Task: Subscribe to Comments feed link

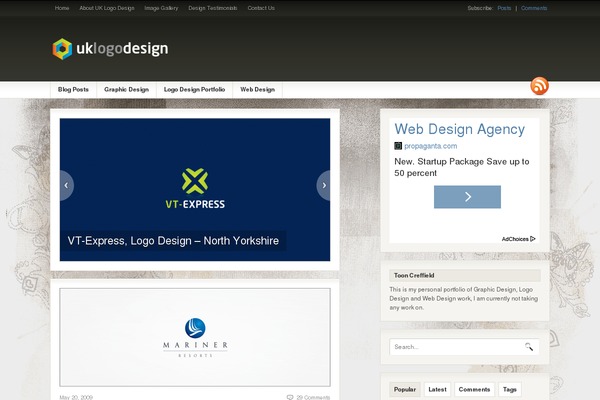Action: point(534,8)
